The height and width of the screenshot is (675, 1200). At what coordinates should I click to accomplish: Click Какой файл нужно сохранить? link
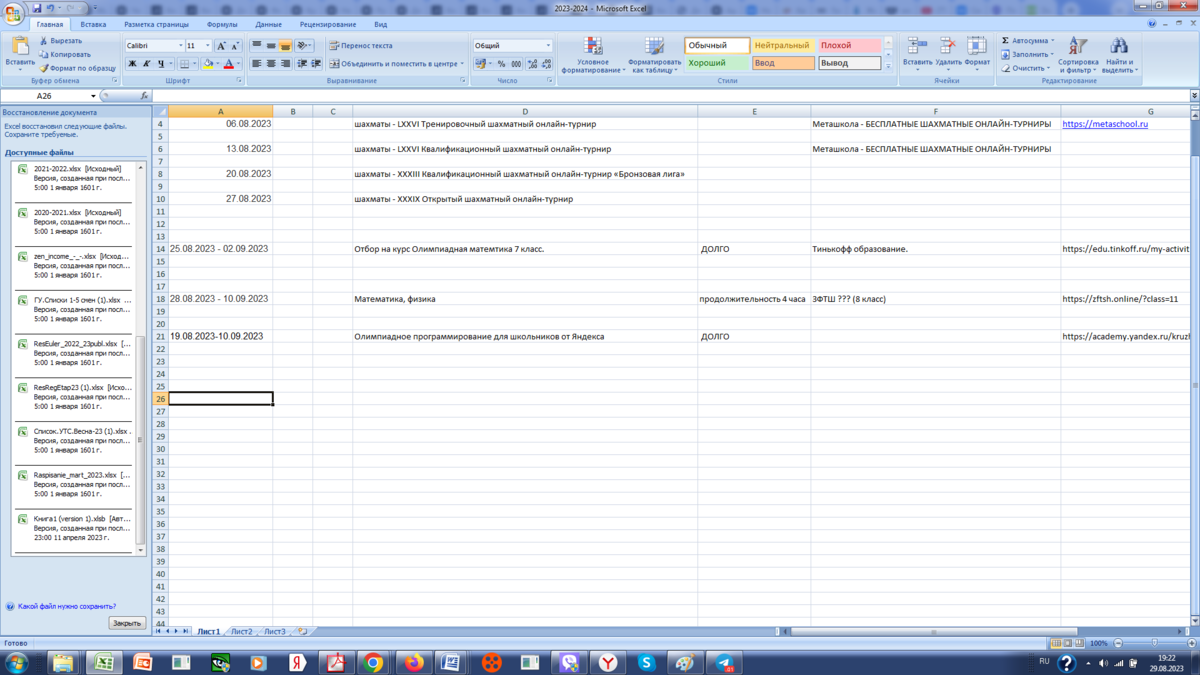[x=67, y=606]
